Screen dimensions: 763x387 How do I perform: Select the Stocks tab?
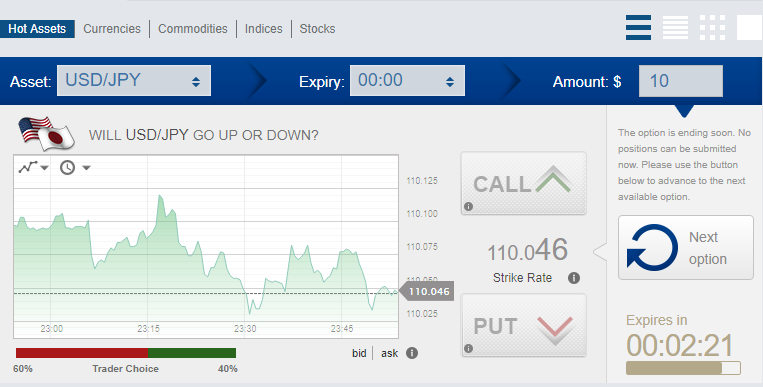(317, 29)
